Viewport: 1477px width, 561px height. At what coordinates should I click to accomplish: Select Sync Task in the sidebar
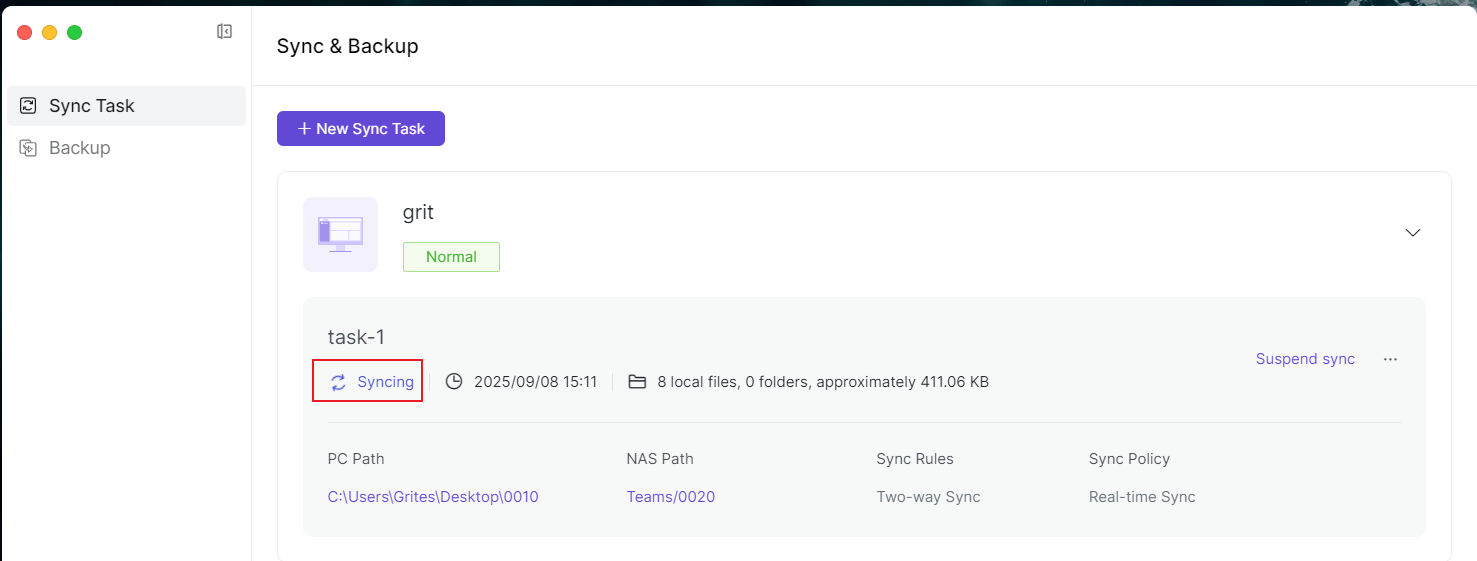tap(92, 106)
